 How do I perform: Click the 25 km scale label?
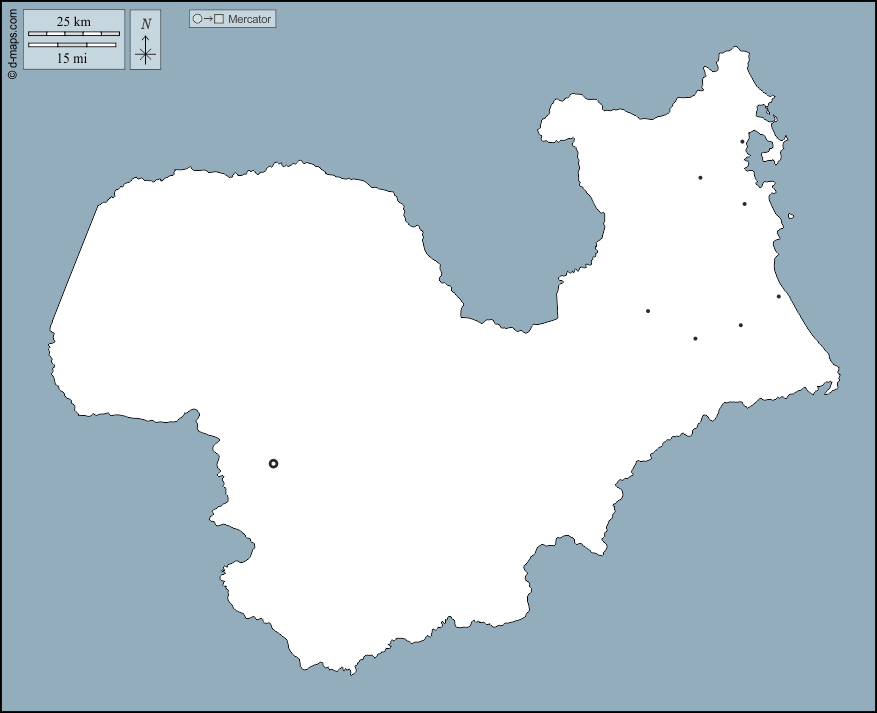[x=74, y=22]
